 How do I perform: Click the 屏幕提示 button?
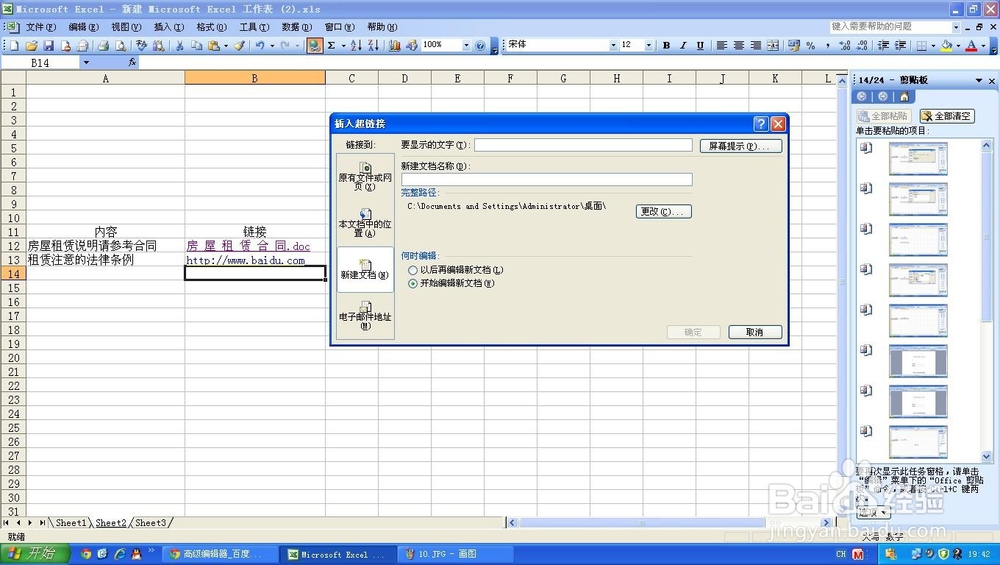coord(740,146)
